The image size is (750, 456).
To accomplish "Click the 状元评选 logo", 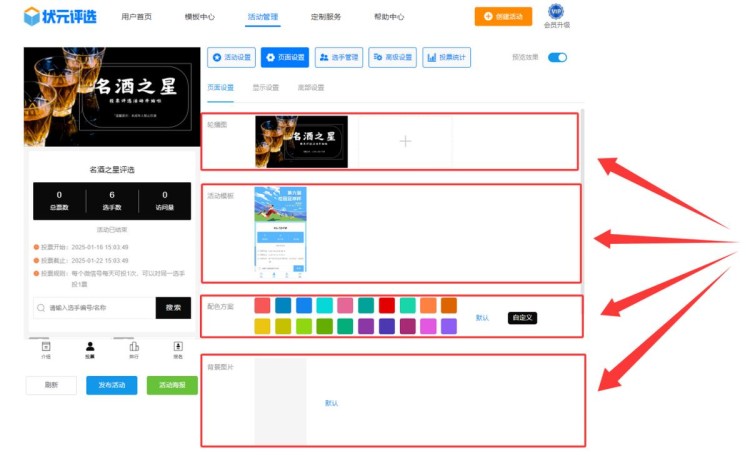I will pos(60,16).
